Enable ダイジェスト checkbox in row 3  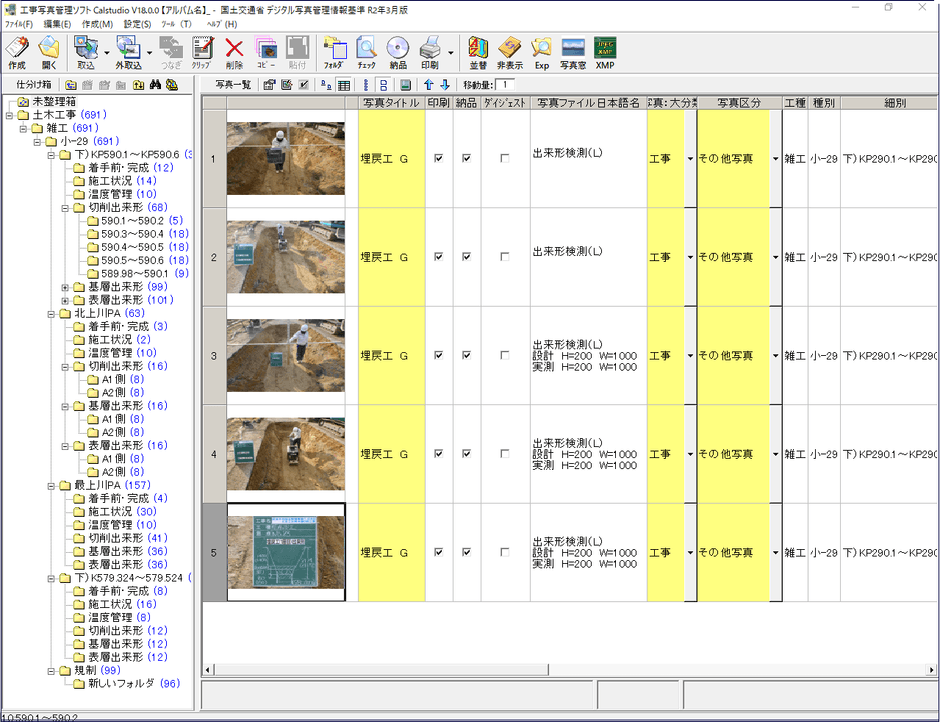pos(505,355)
